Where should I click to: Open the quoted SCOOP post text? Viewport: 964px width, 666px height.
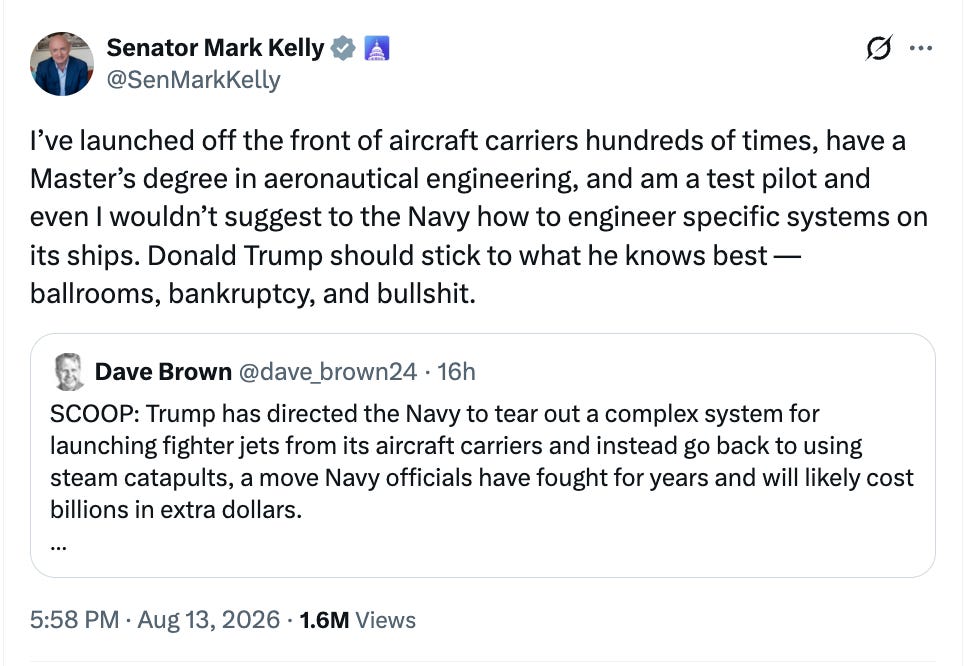coord(481,462)
